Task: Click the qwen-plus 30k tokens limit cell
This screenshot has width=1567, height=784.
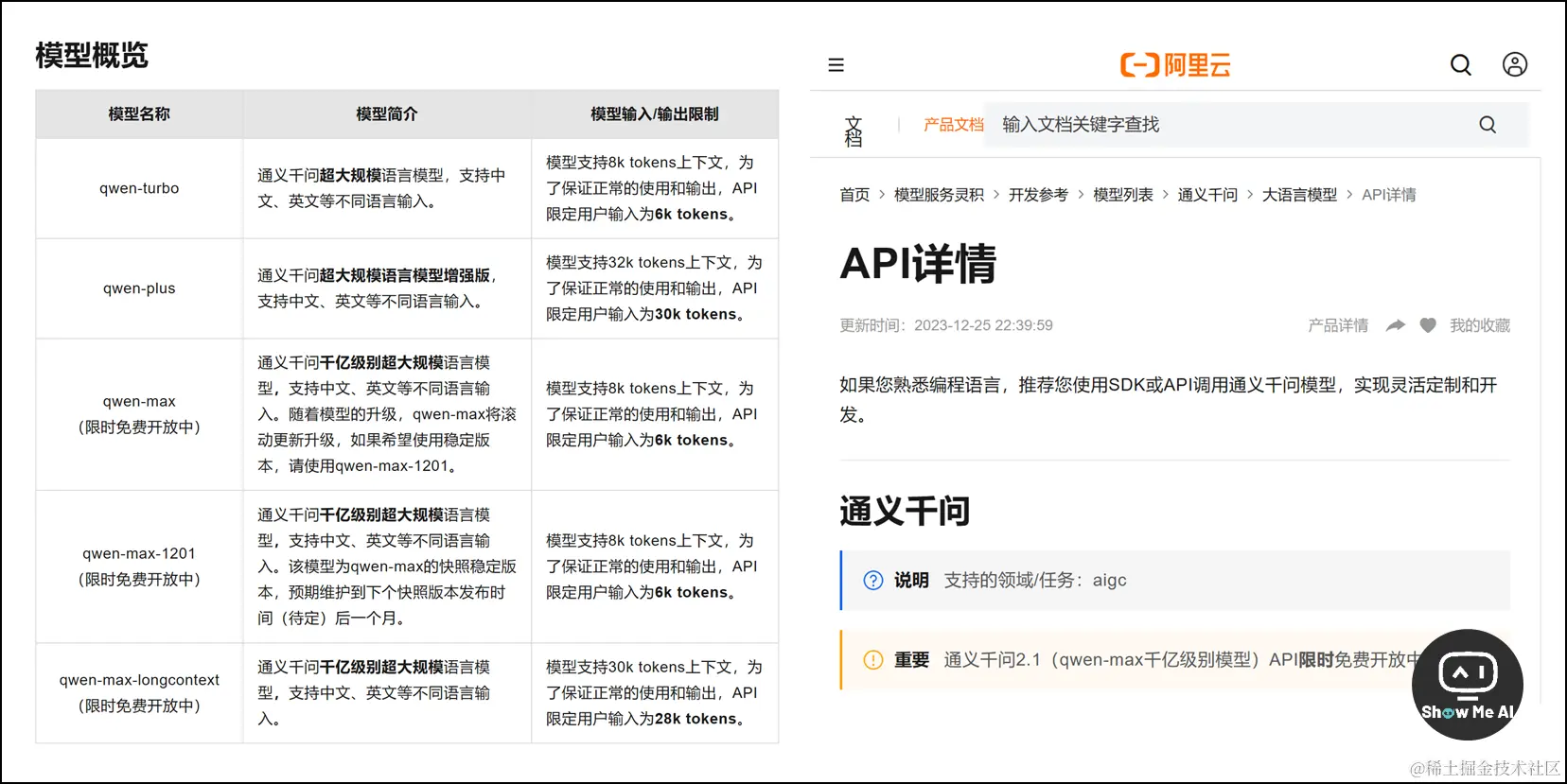Action: point(655,288)
